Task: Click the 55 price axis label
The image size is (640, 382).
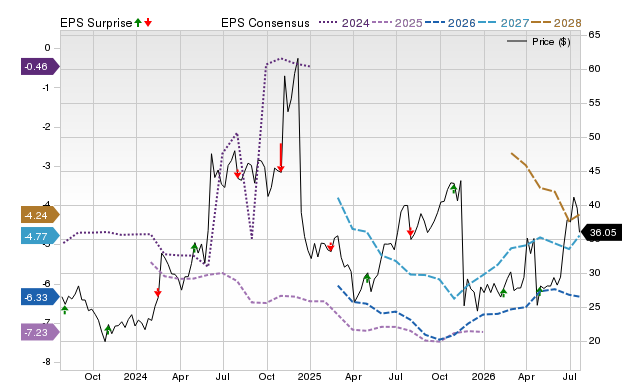Action: pyautogui.click(x=594, y=102)
